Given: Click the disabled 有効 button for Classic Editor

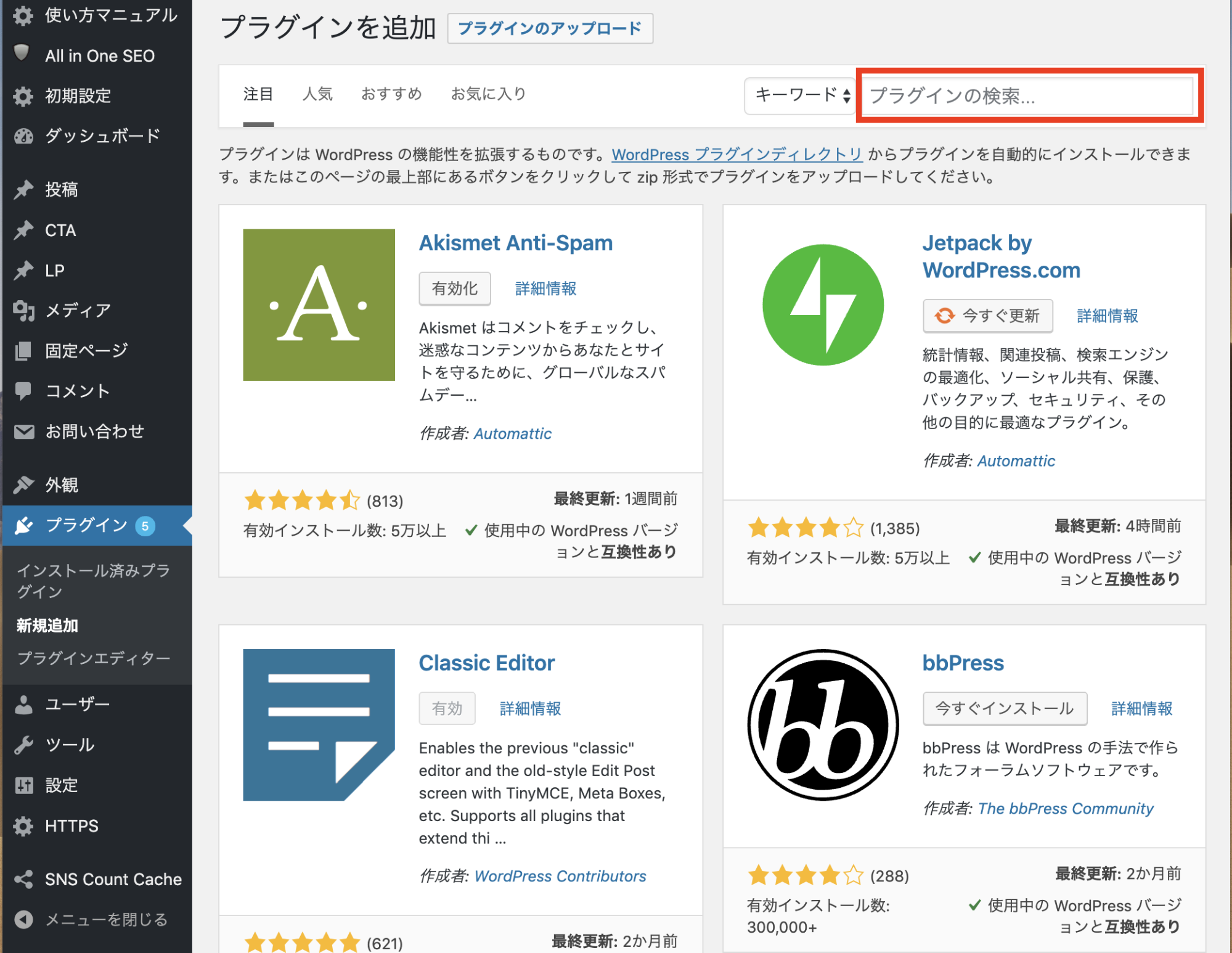Looking at the screenshot, I should point(447,708).
